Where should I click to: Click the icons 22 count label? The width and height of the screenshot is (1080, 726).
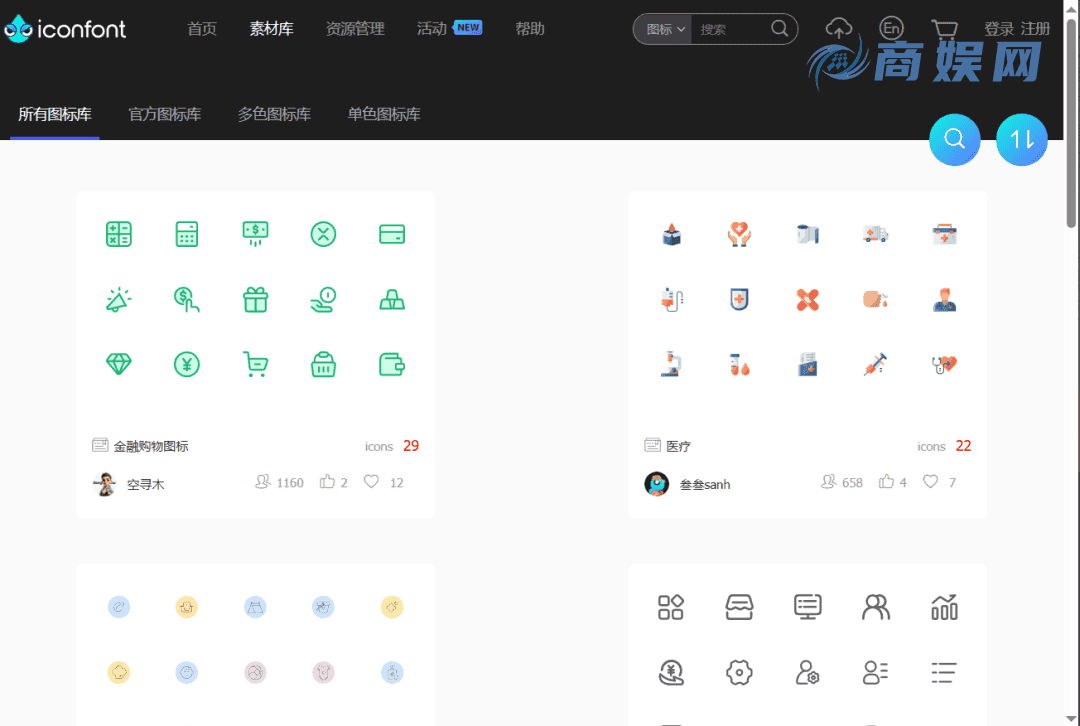[x=944, y=446]
